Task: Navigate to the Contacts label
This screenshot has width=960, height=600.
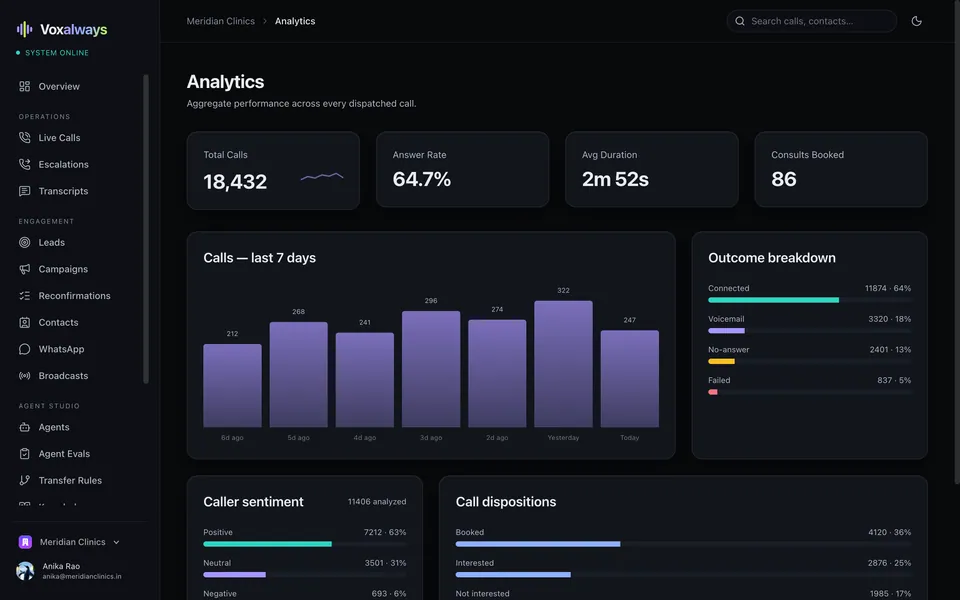Action: (x=58, y=323)
